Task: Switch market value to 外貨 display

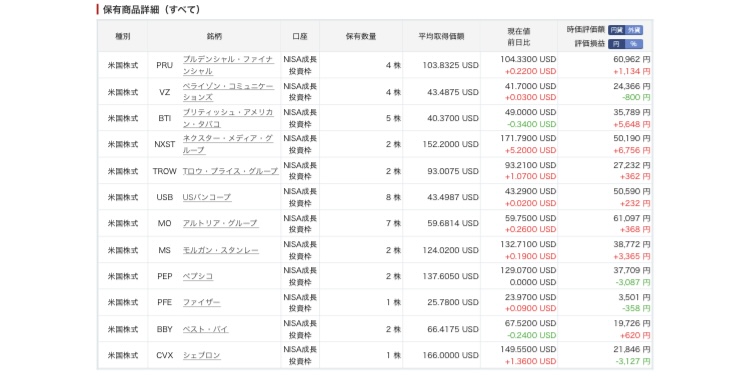Action: coord(634,30)
